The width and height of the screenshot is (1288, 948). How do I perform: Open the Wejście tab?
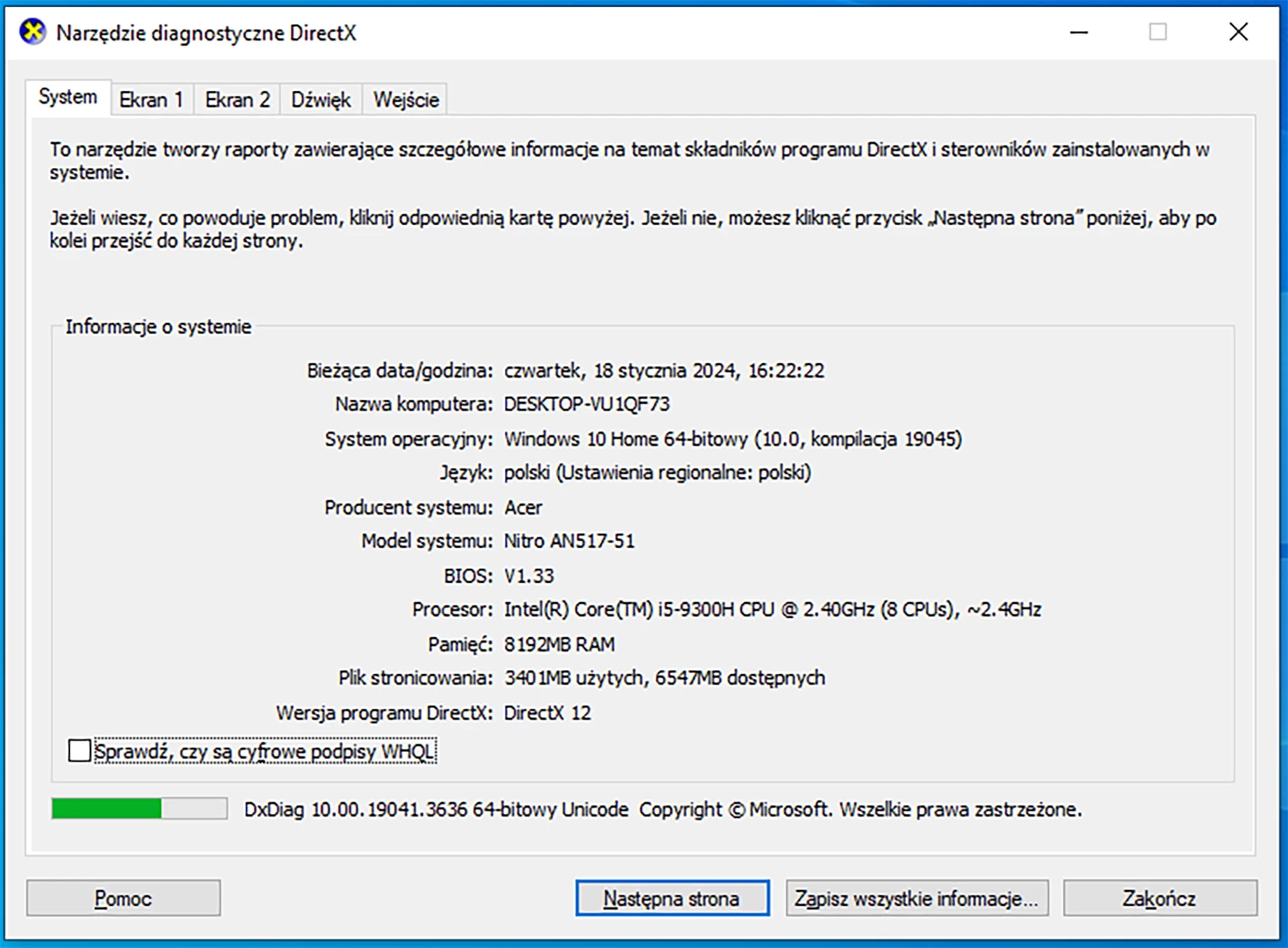(406, 100)
